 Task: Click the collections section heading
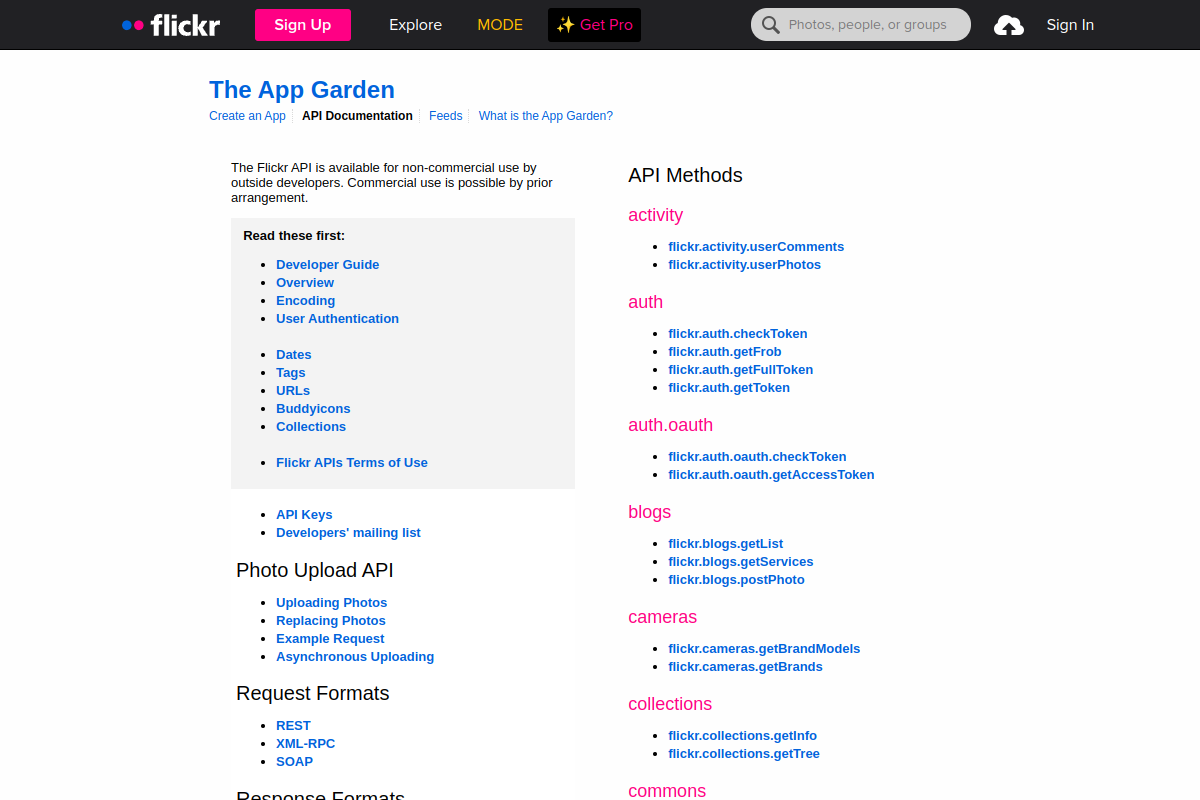click(x=670, y=704)
